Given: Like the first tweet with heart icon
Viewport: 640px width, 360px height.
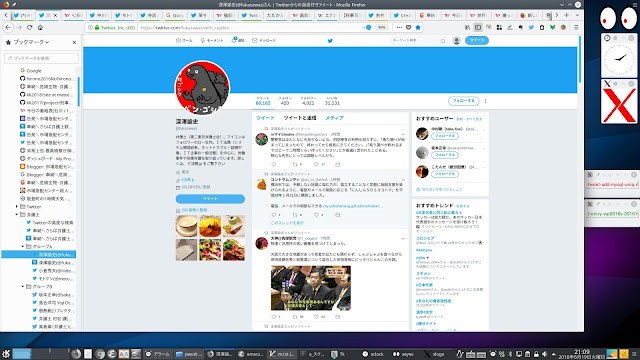Looking at the screenshot, I should click(316, 164).
